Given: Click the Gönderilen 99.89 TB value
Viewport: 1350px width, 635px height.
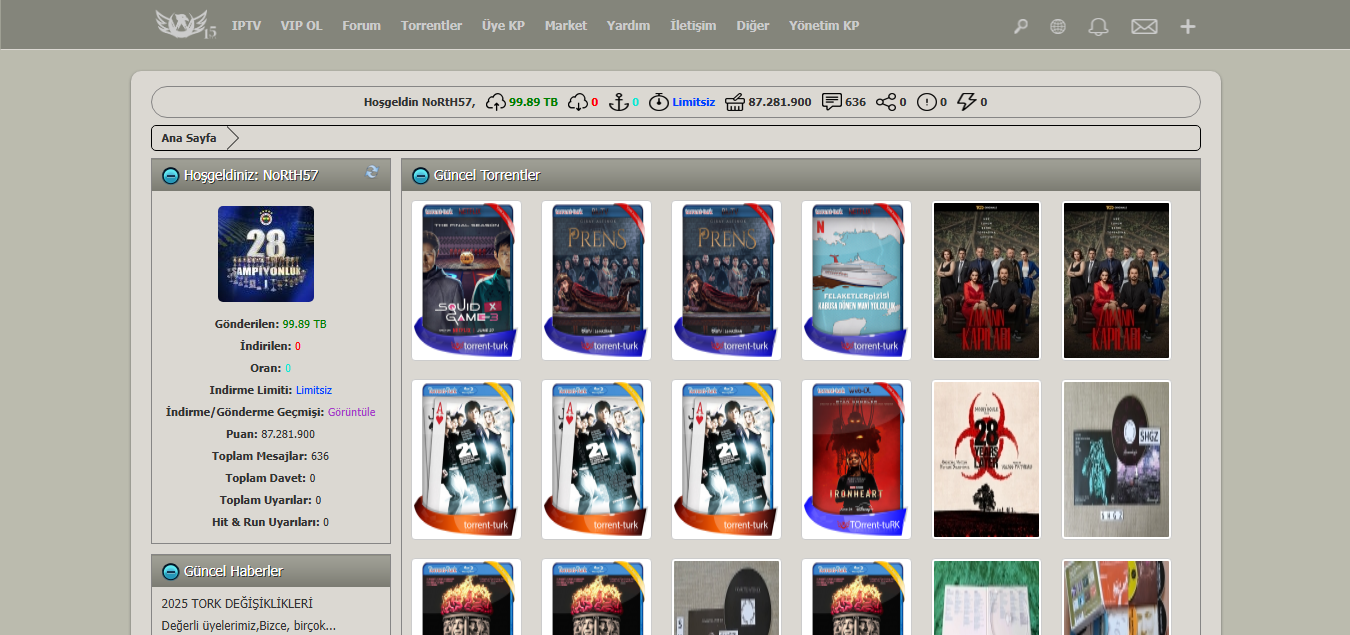Looking at the screenshot, I should click(305, 324).
